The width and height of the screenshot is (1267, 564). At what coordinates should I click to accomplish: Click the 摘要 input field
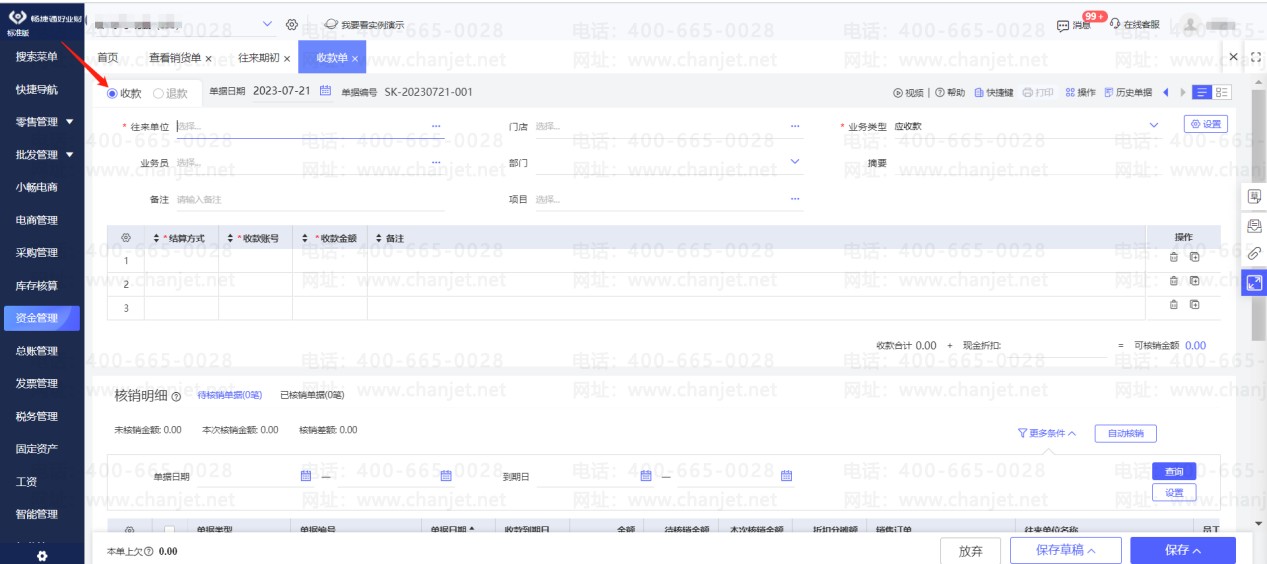[1028, 162]
